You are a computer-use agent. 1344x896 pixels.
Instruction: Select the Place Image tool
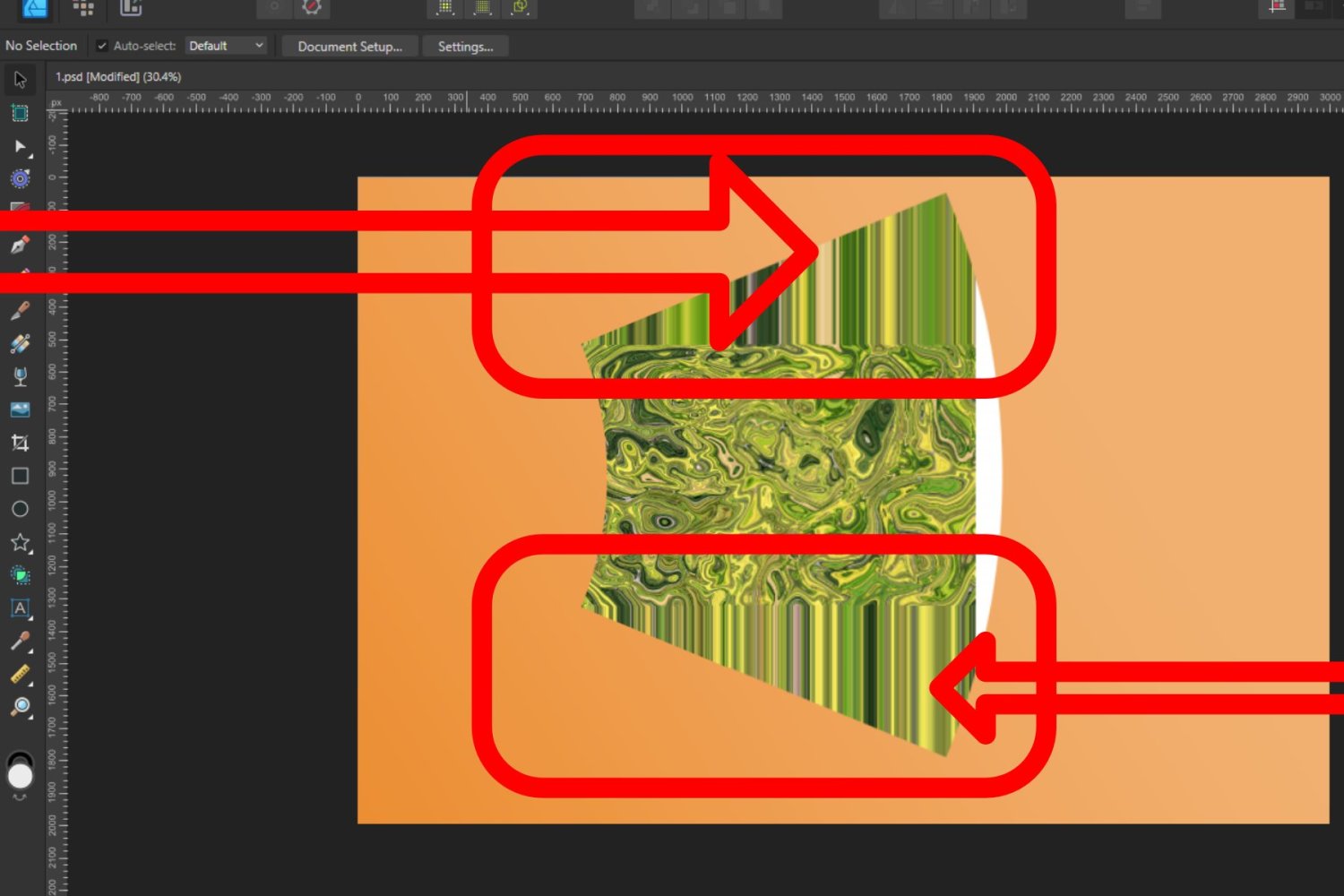[20, 409]
